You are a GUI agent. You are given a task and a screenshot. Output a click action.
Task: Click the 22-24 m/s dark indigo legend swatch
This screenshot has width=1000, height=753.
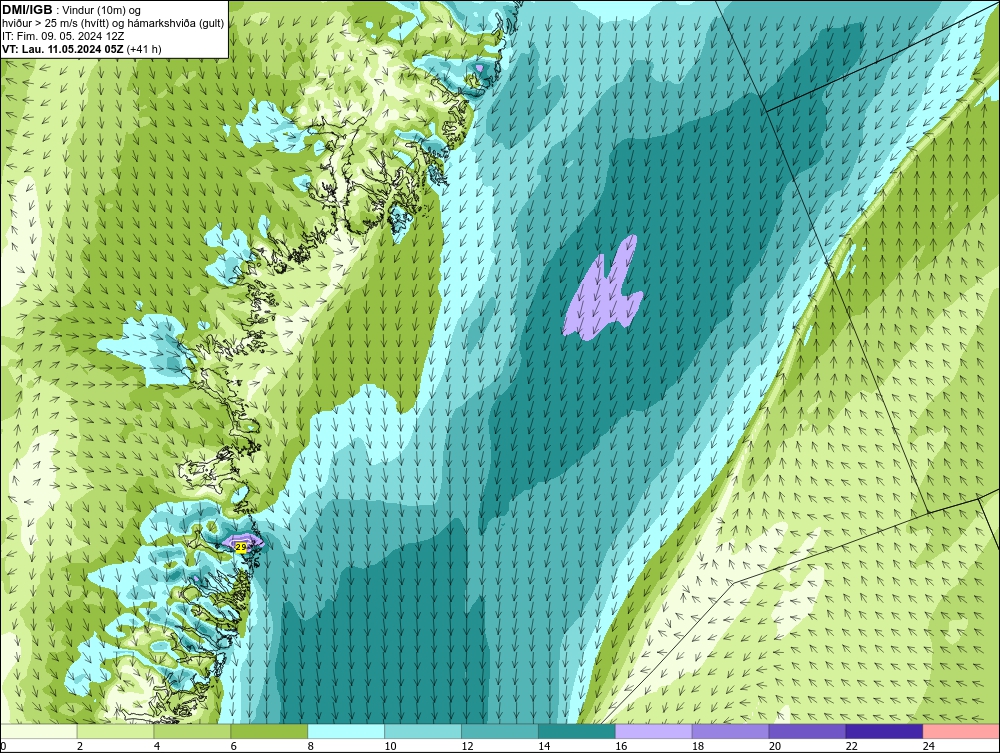click(x=884, y=731)
